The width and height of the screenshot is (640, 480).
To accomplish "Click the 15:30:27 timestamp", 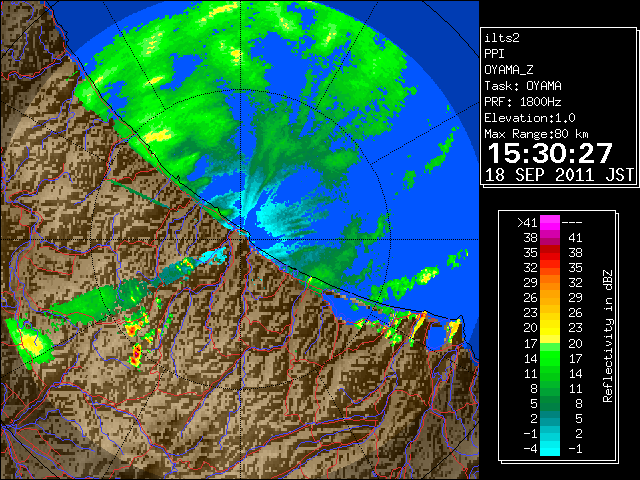I will 550,153.
